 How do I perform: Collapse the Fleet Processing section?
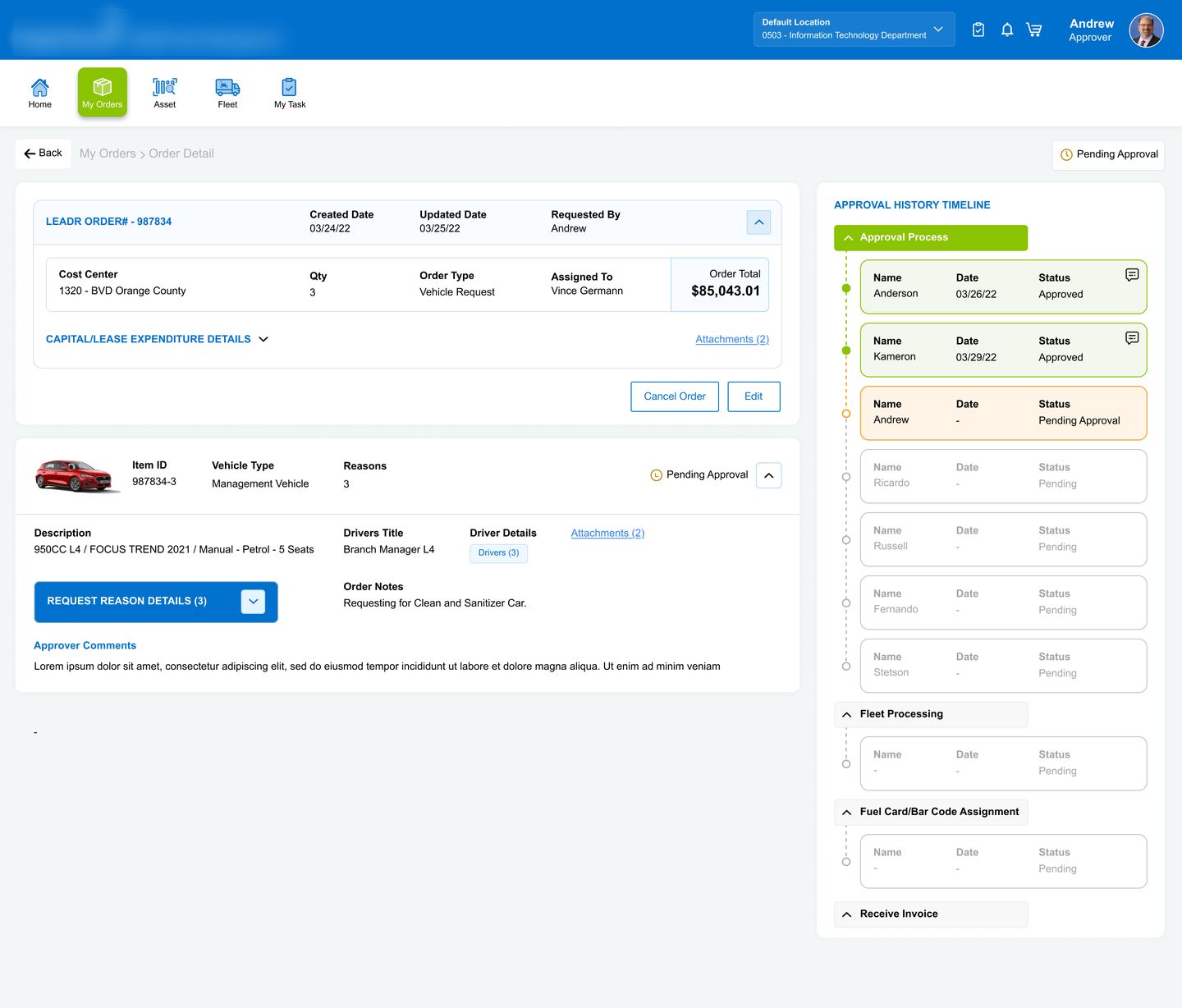(x=931, y=714)
